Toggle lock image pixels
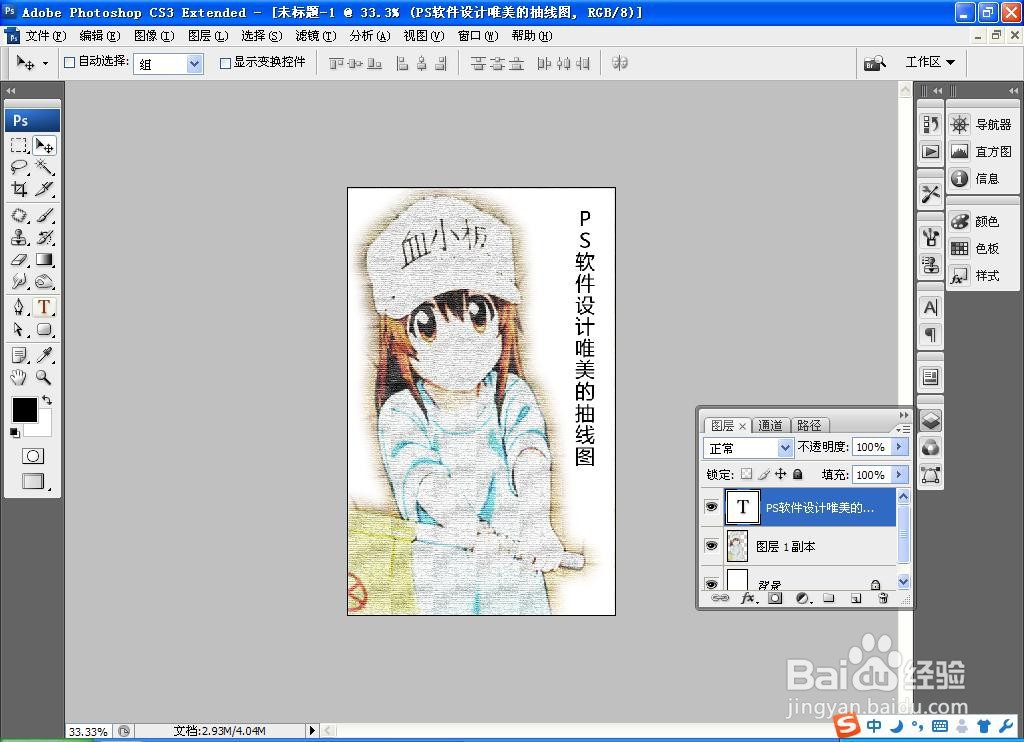This screenshot has height=742, width=1024. 764,474
